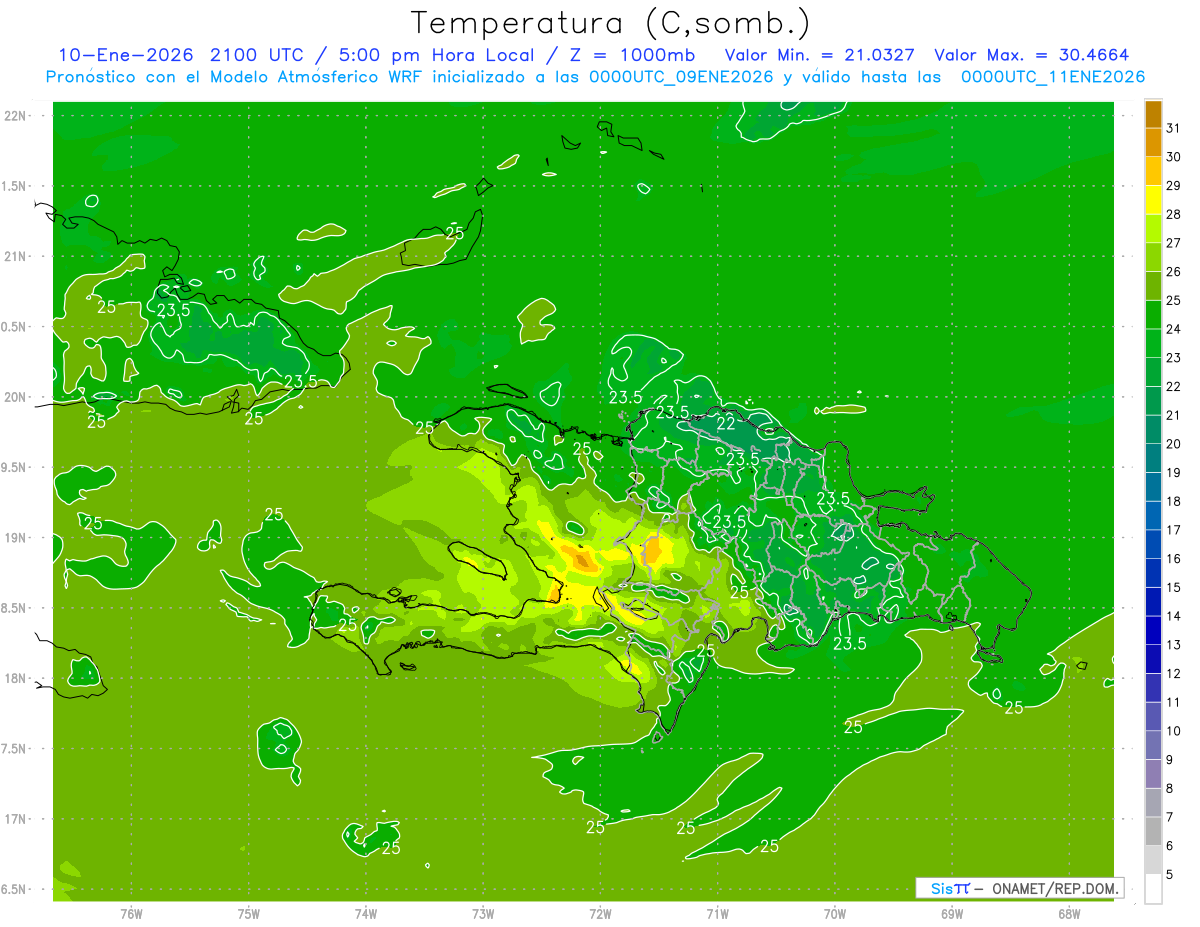
Task: Click the '69W' longitude axis label
Action: pos(952,913)
